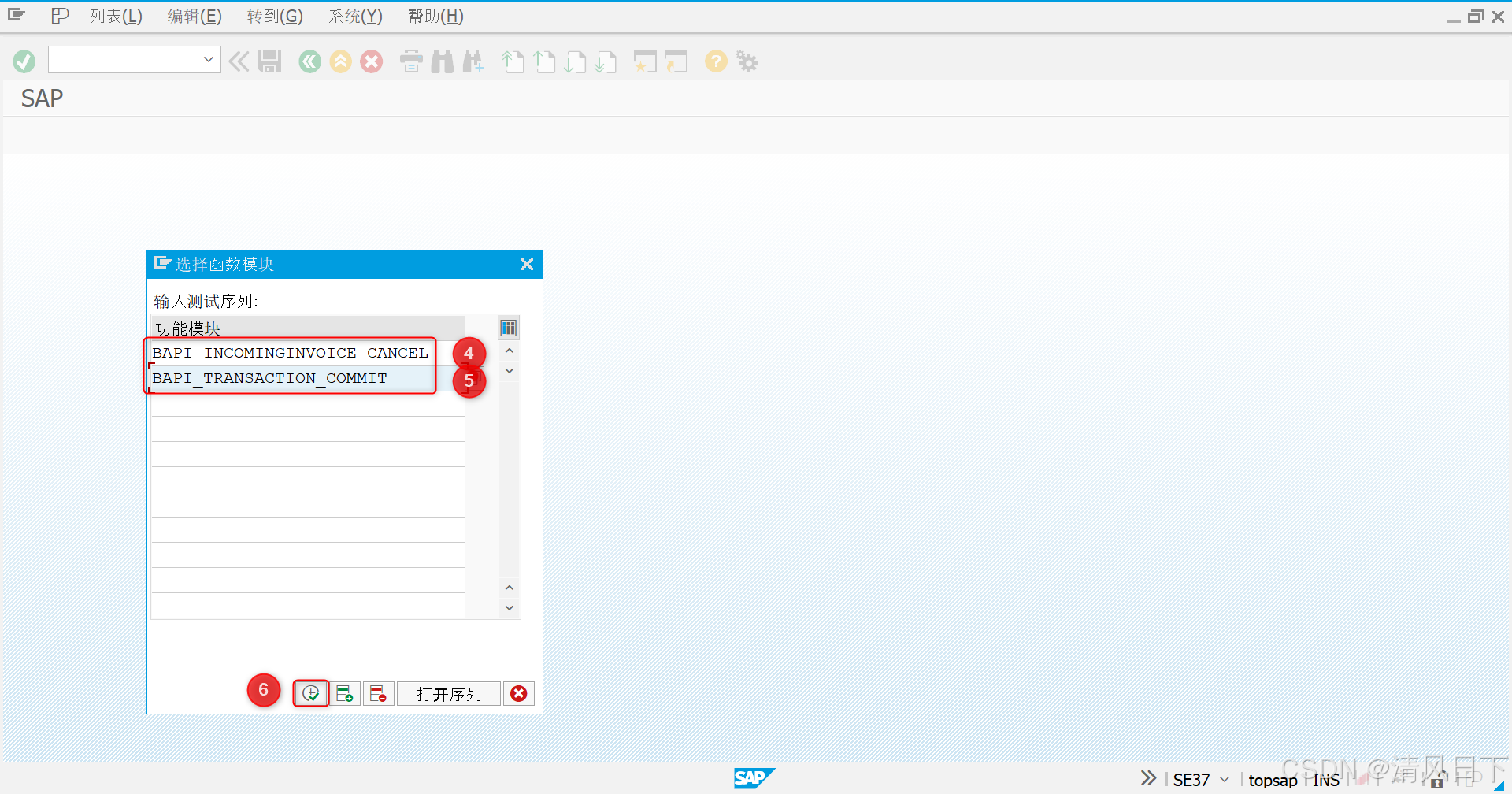Open Help via the question mark icon
Screen dimensions: 1512x794
pos(715,61)
